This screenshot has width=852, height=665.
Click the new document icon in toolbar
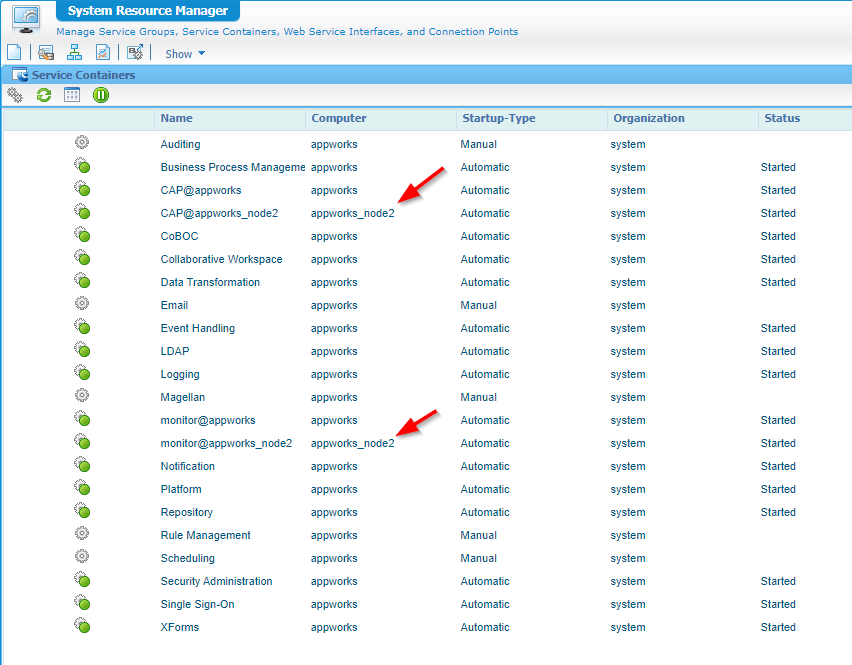pos(14,53)
